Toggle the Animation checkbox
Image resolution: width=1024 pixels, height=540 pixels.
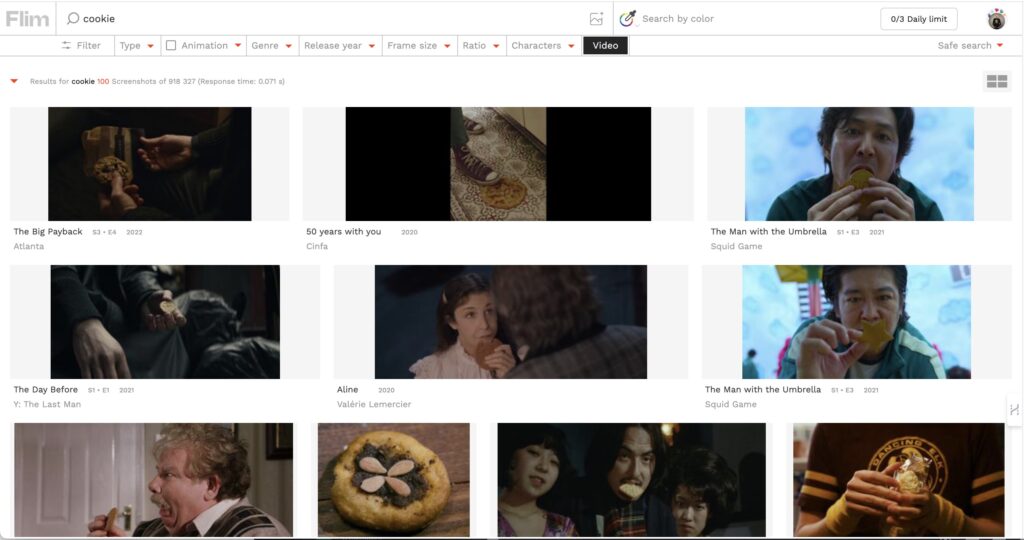coord(171,46)
